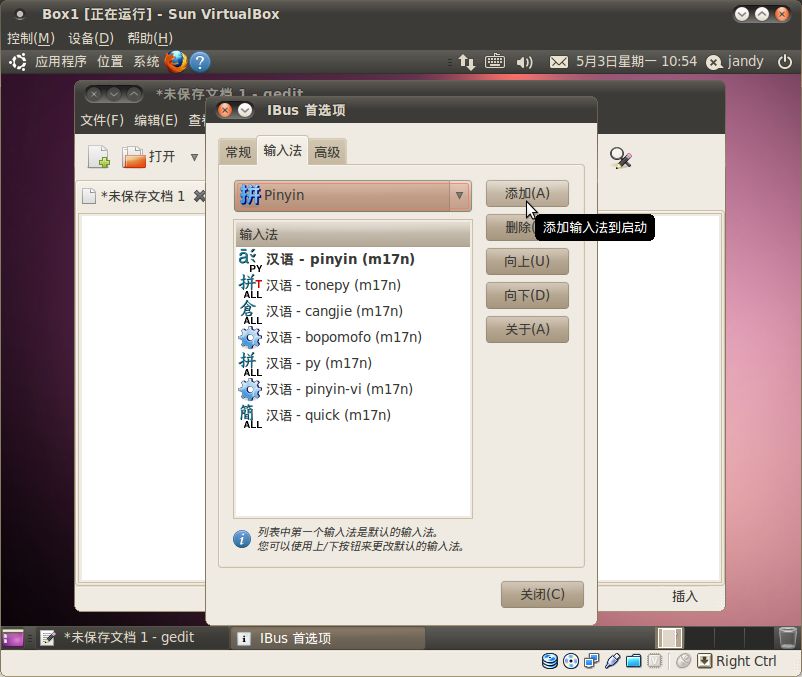Click the Ubuntu logo icon in panel
This screenshot has height=677, width=802.
click(18, 62)
